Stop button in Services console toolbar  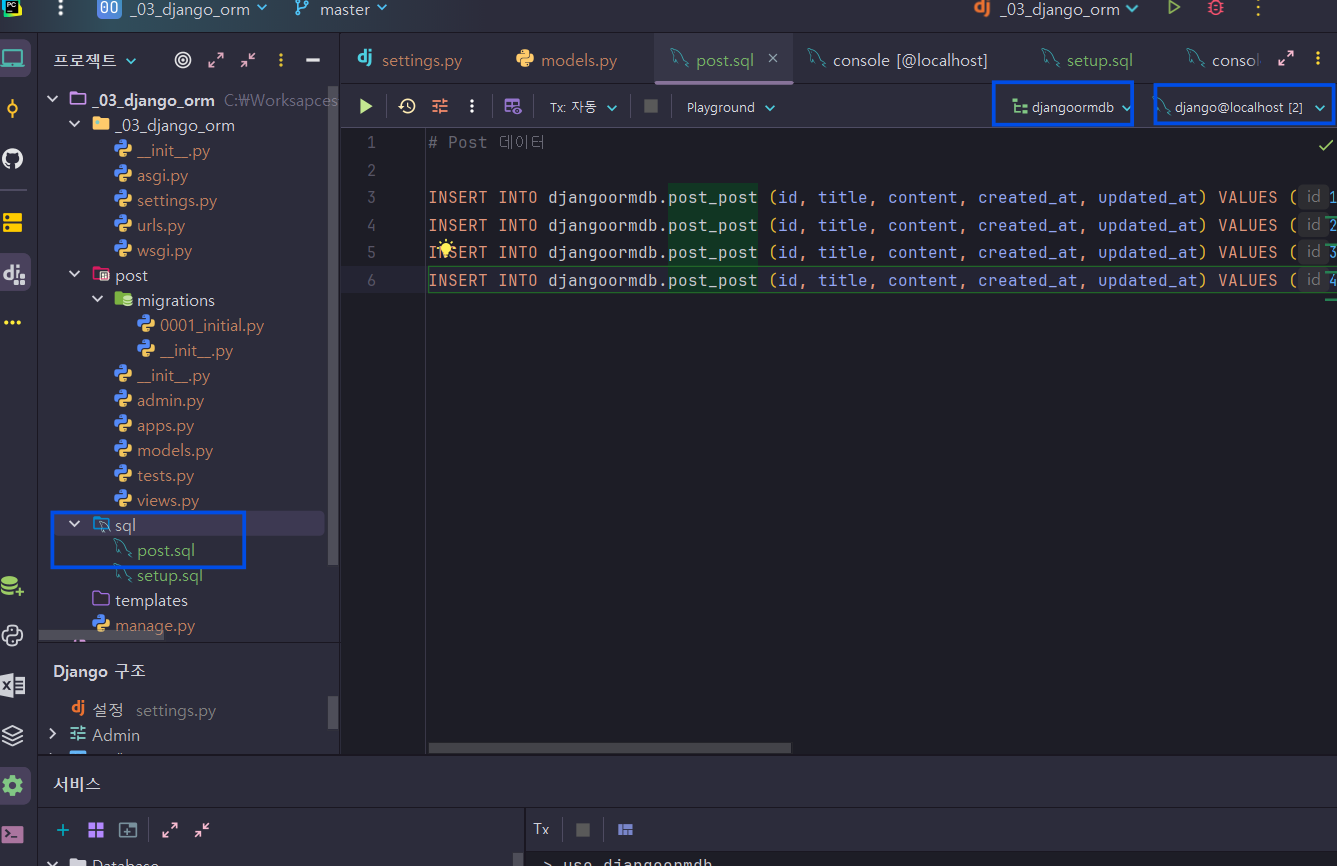tap(583, 830)
